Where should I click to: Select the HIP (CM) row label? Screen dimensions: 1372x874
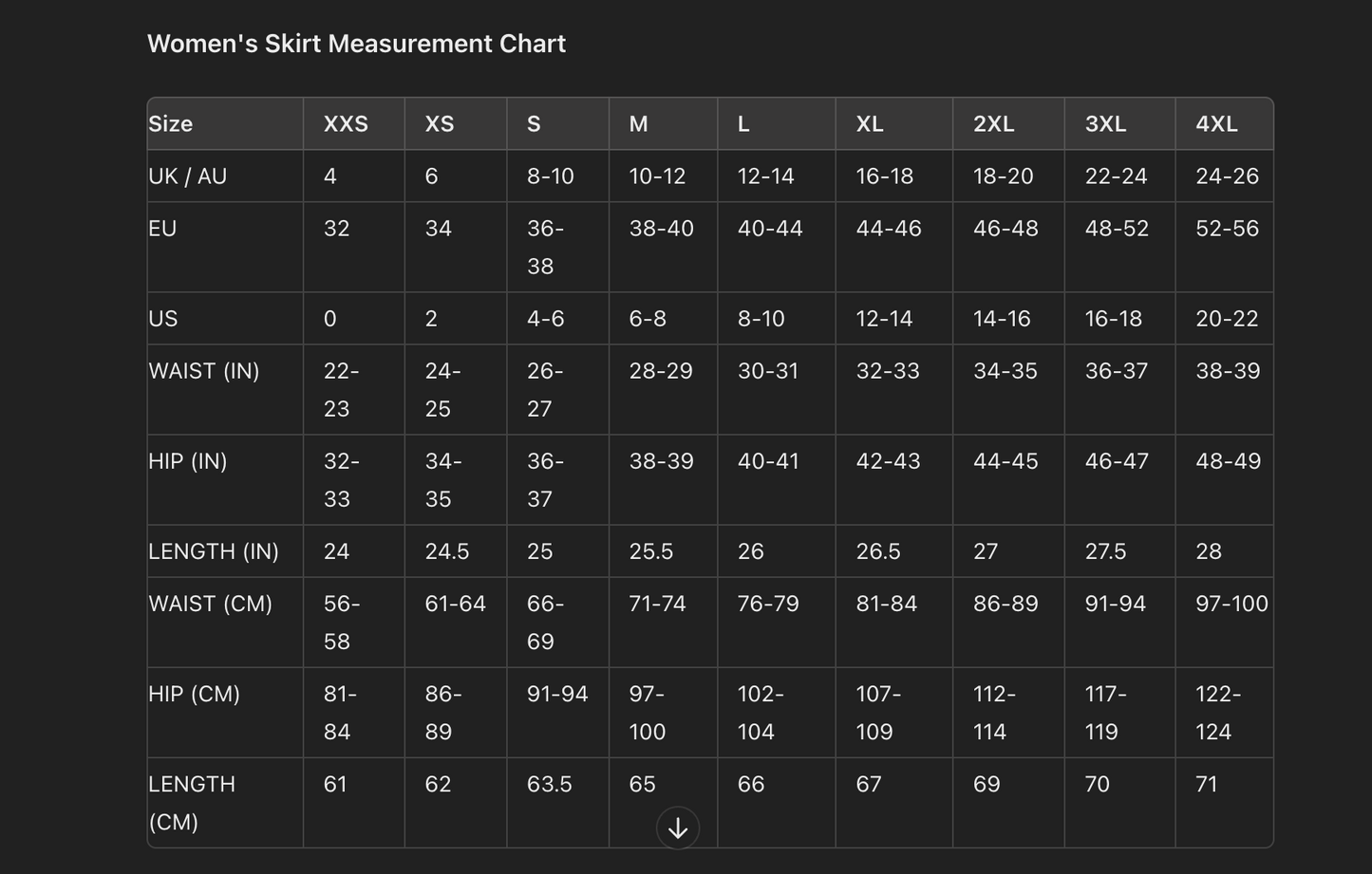[195, 694]
